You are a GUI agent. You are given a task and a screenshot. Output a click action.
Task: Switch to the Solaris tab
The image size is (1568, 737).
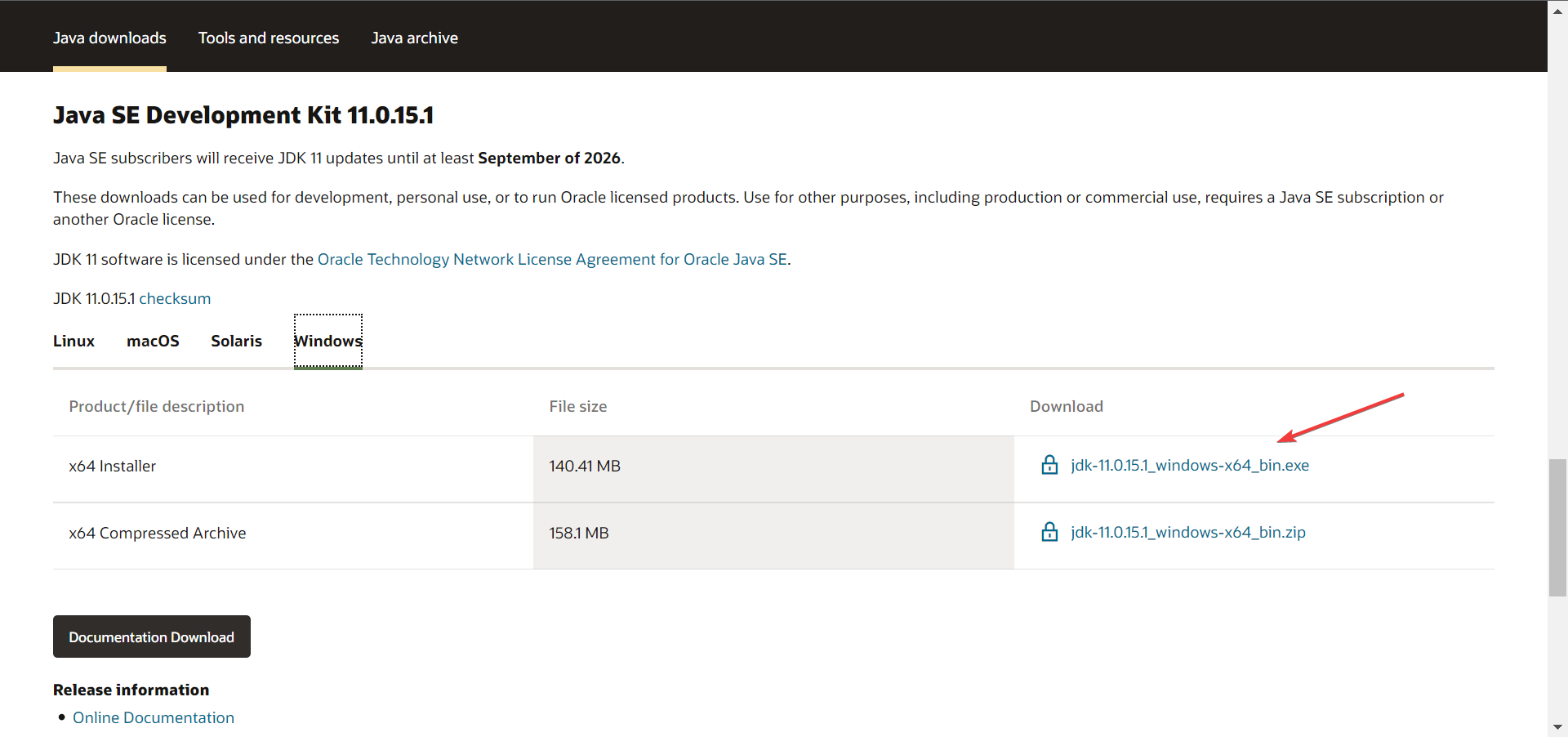click(x=236, y=341)
